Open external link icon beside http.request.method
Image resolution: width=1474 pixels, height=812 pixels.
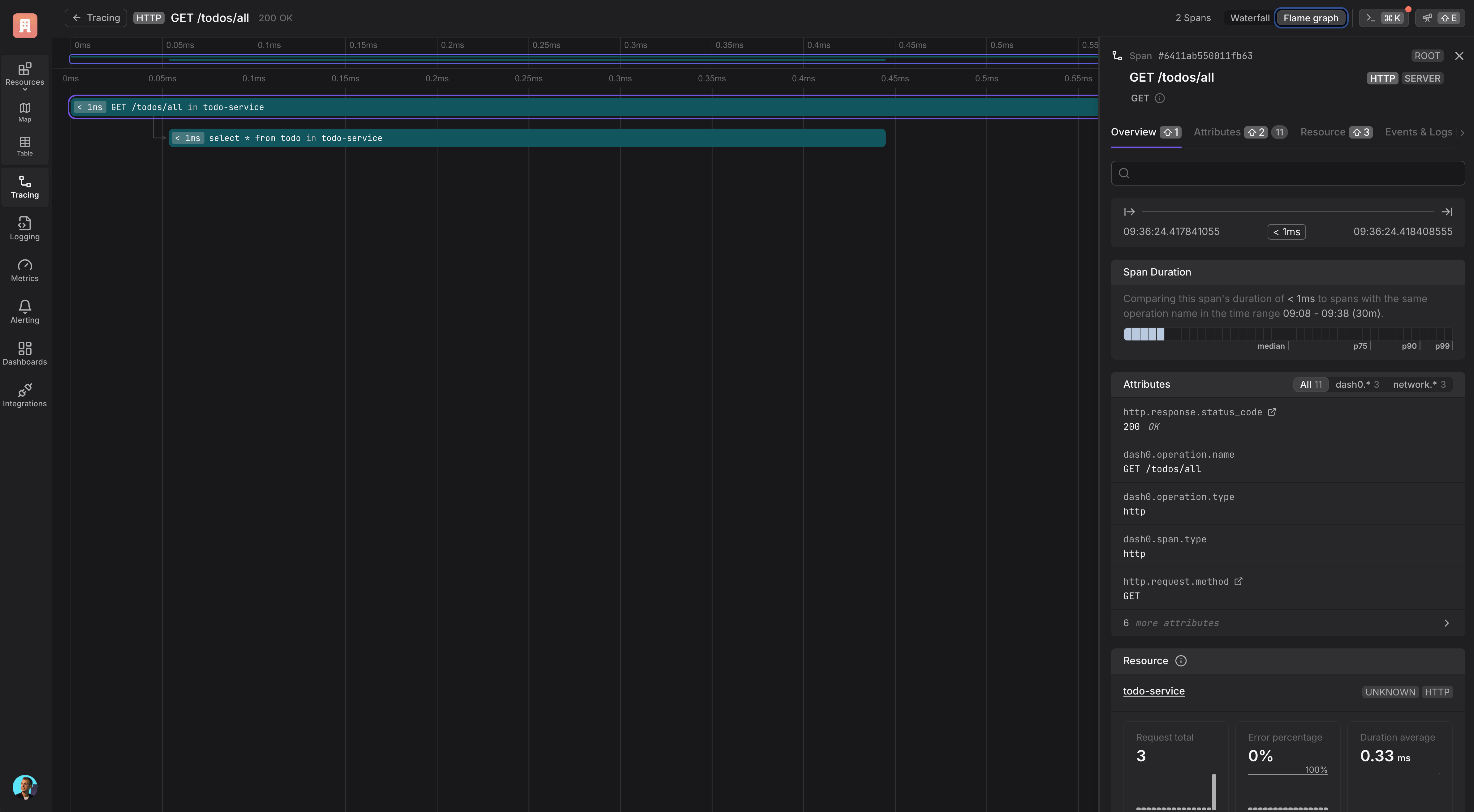1238,581
